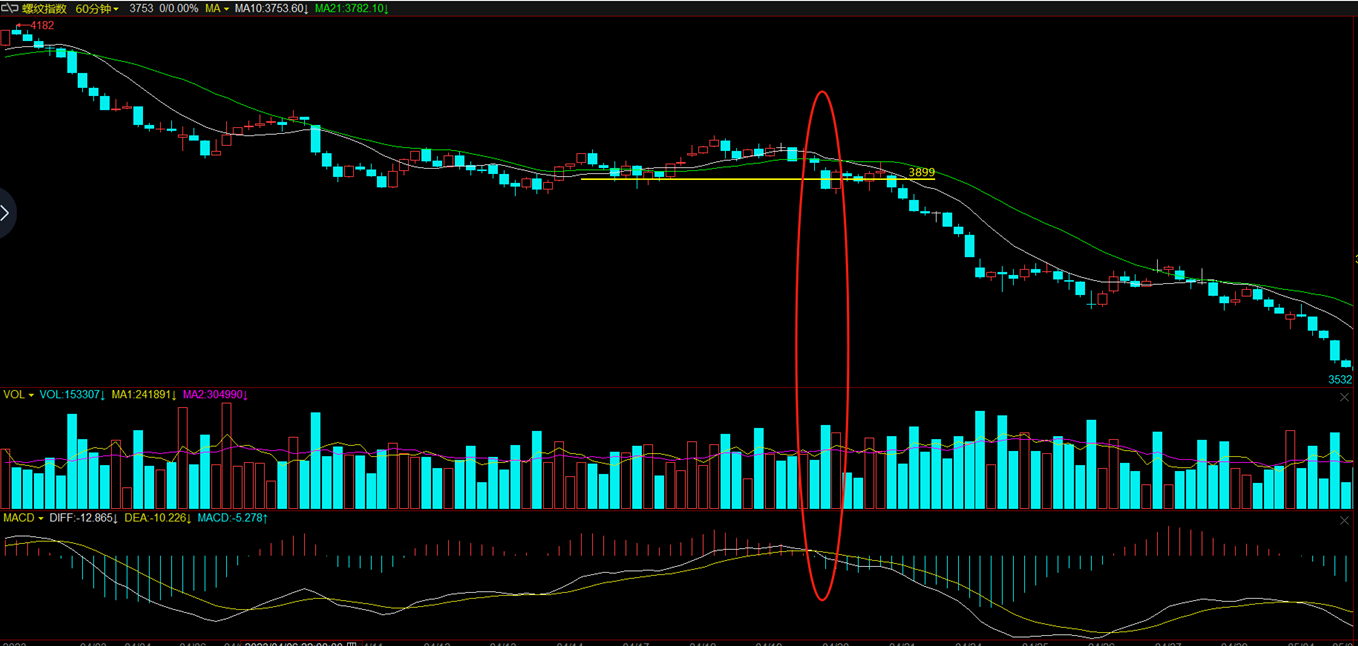Click the DEA:-10.226 value label
1358x646 pixels.
(x=158, y=518)
